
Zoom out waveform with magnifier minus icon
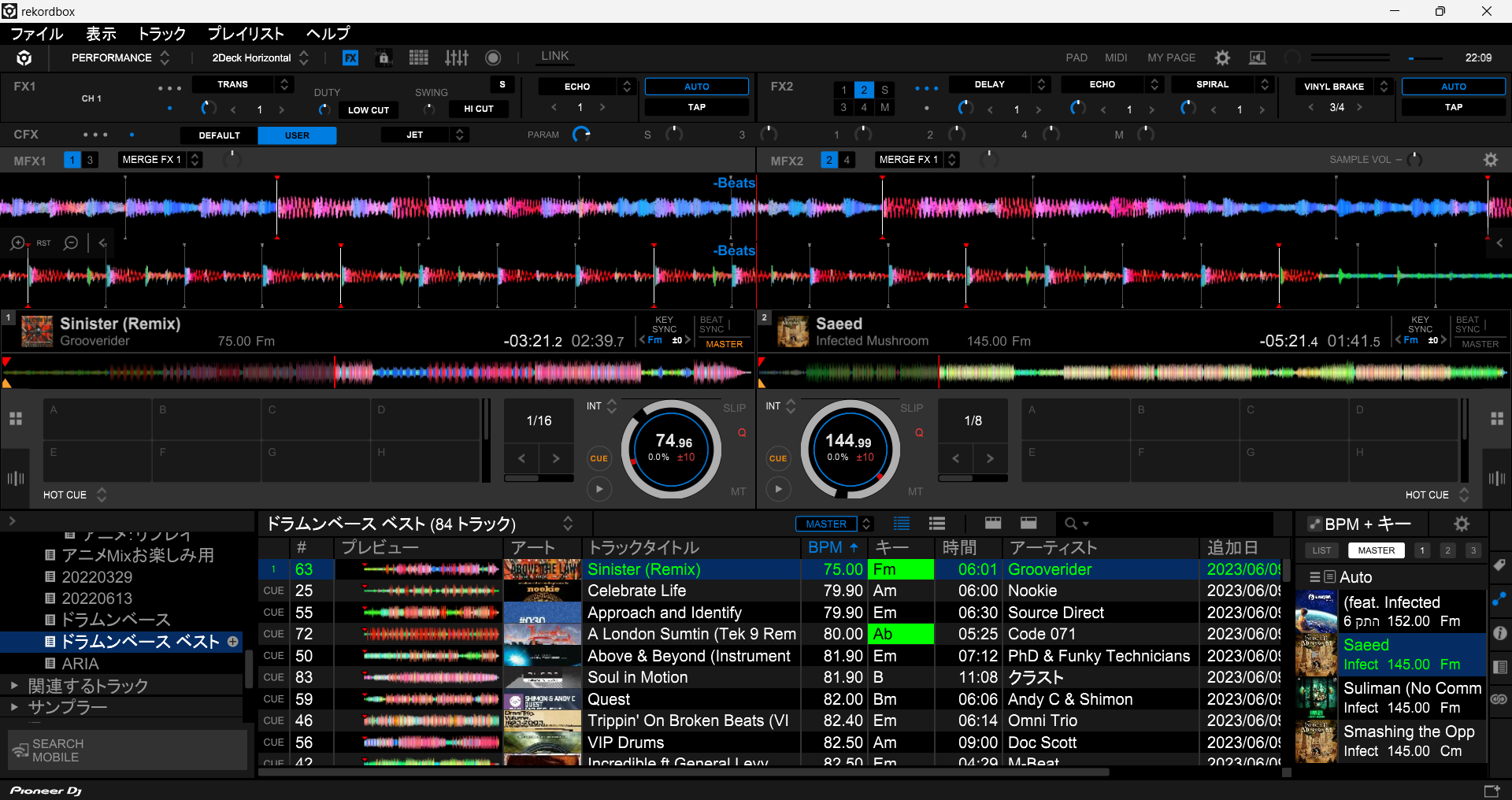pos(71,243)
